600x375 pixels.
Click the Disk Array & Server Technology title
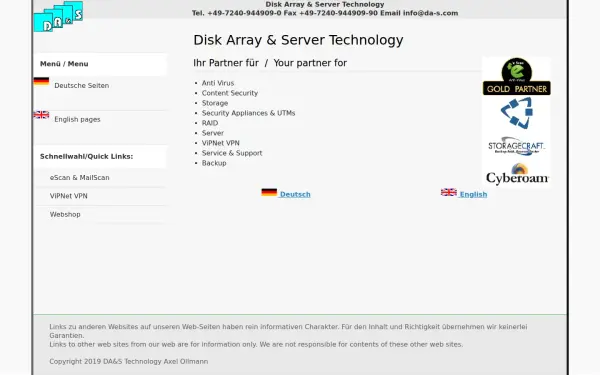(298, 40)
